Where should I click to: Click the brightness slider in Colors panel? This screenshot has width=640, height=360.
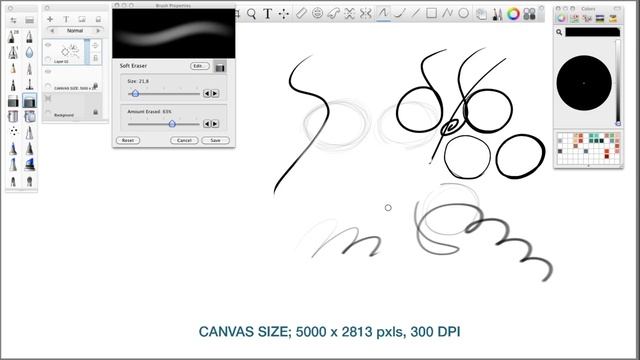[x=618, y=82]
